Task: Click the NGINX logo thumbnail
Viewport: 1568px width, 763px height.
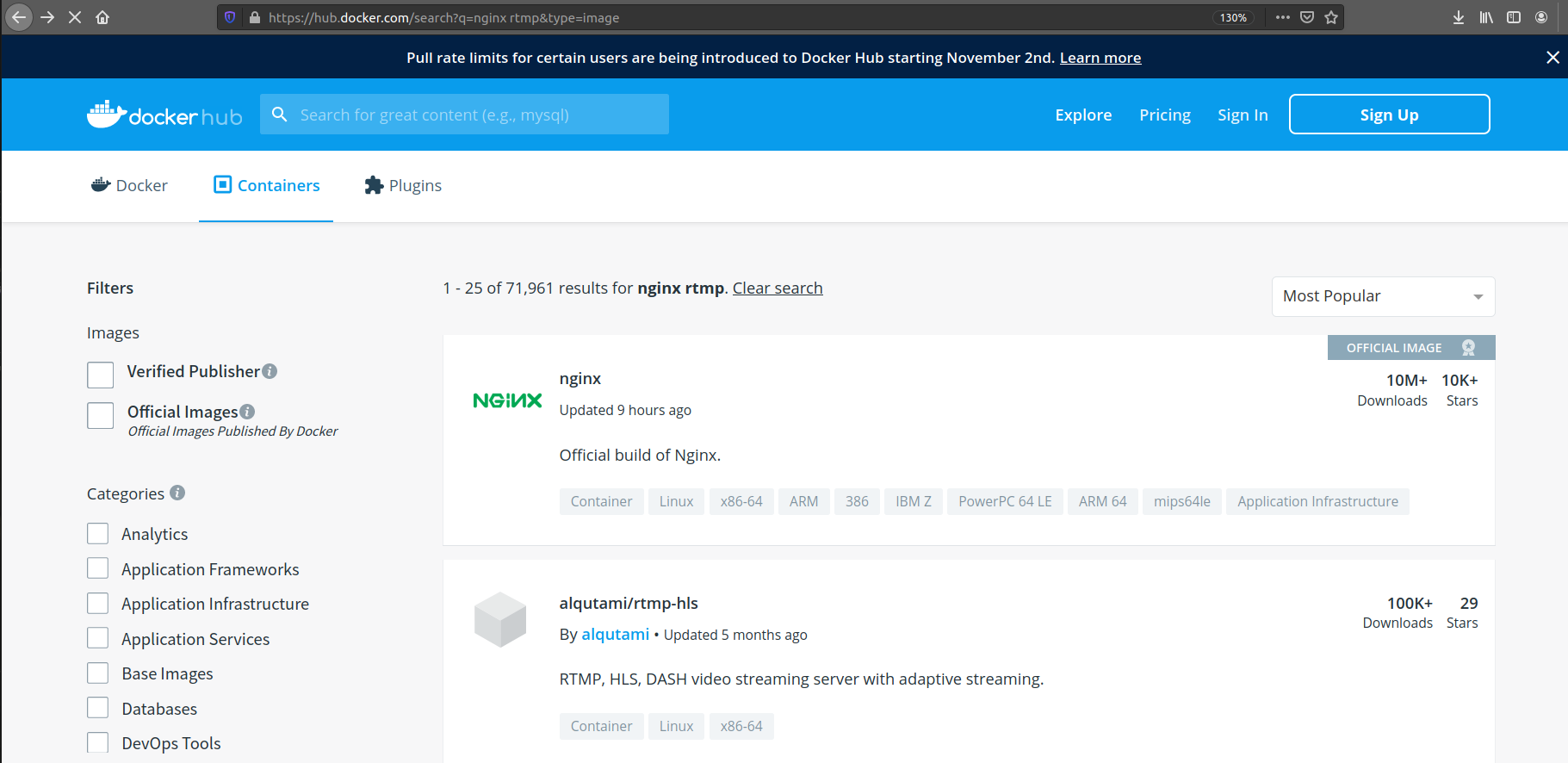Action: pos(507,400)
